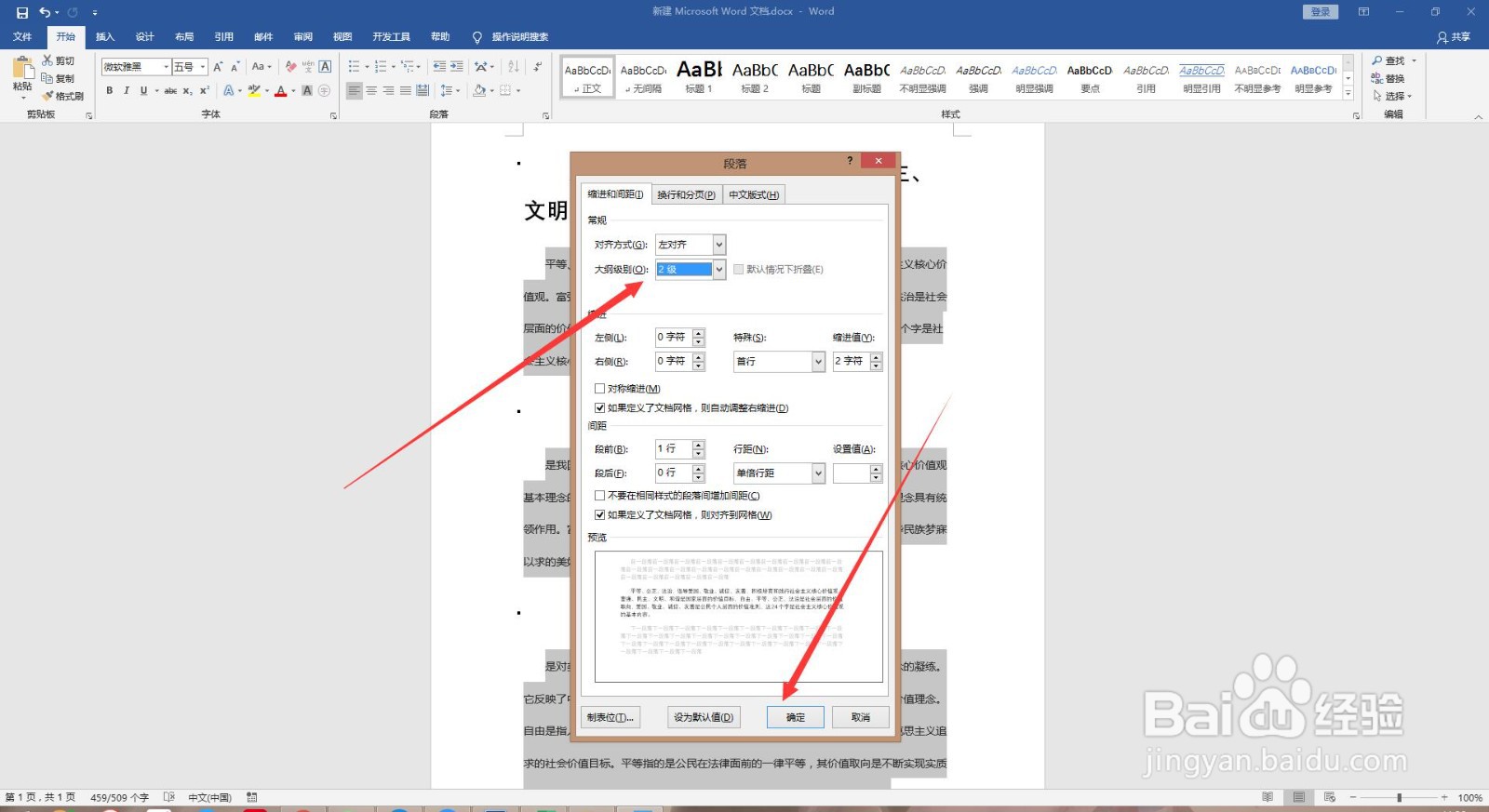Click the zoom slider handle
This screenshot has width=1489, height=812.
coord(1399,797)
